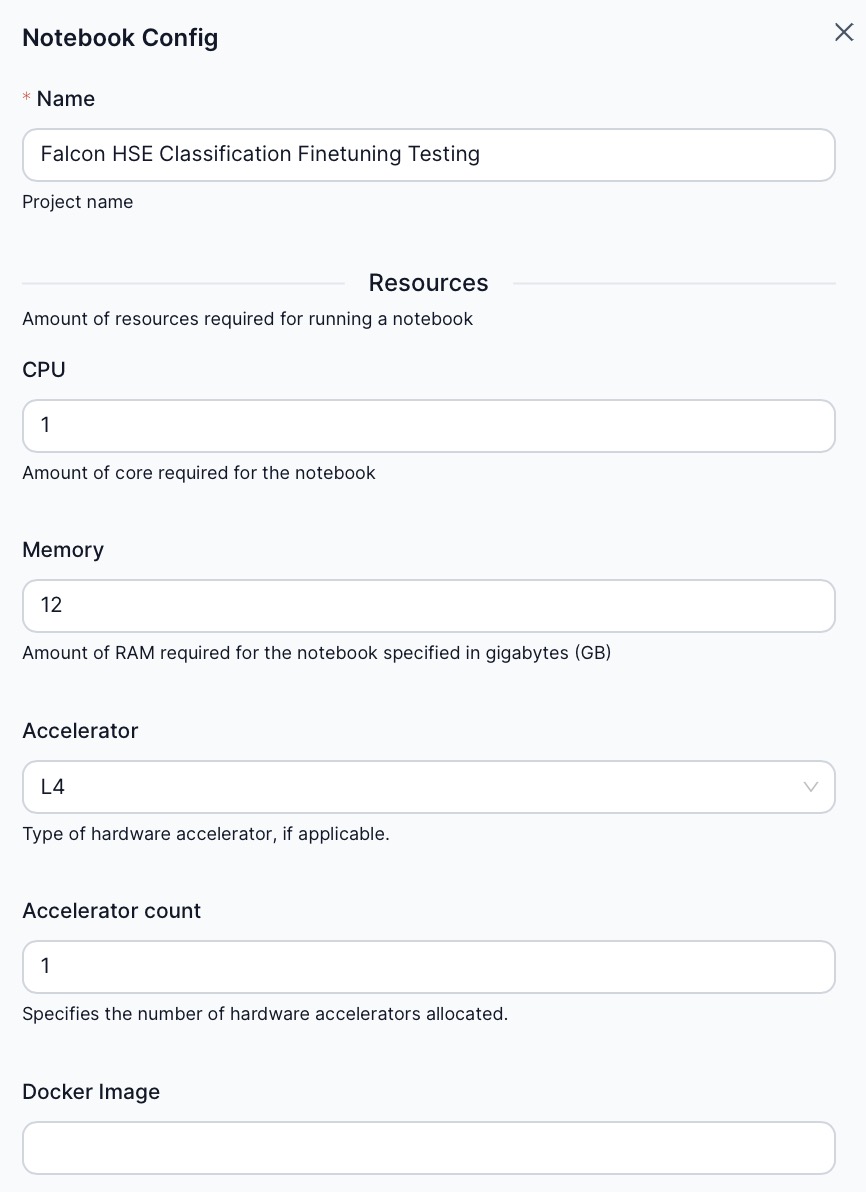Click the Accelerator label
This screenshot has height=1192, width=866.
click(x=80, y=730)
